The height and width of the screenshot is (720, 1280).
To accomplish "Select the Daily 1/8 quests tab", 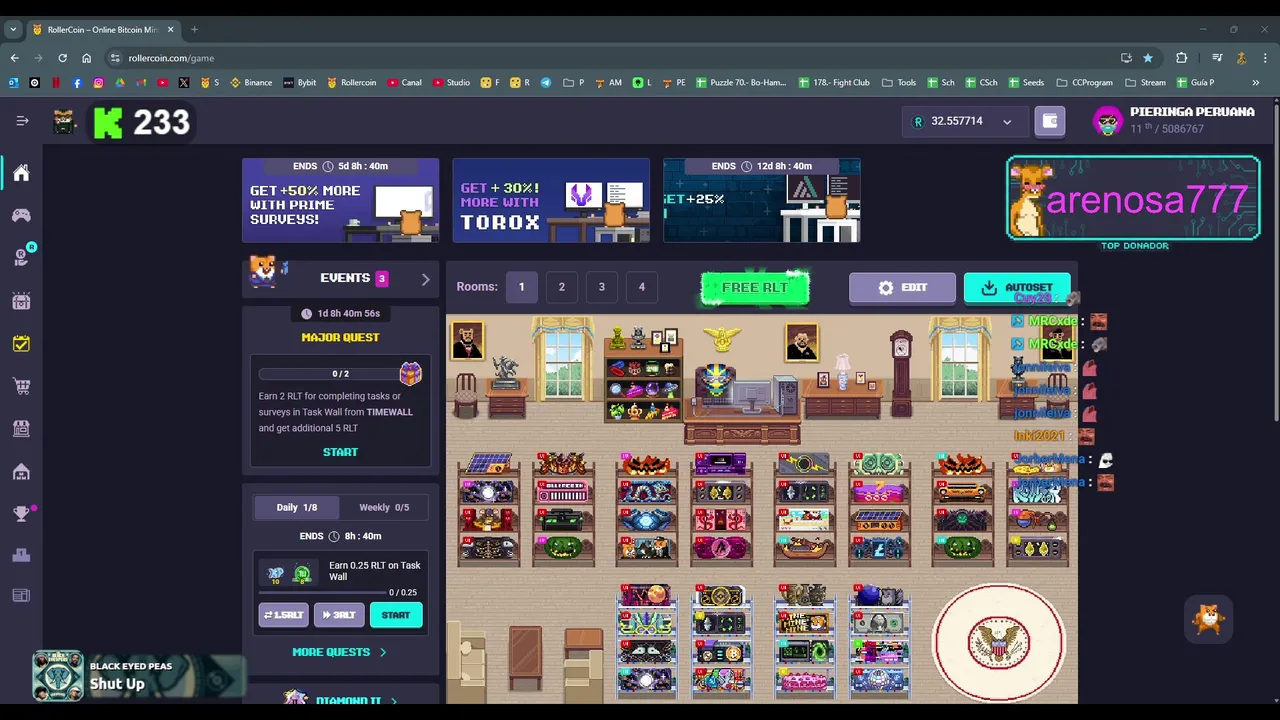I will coord(296,507).
